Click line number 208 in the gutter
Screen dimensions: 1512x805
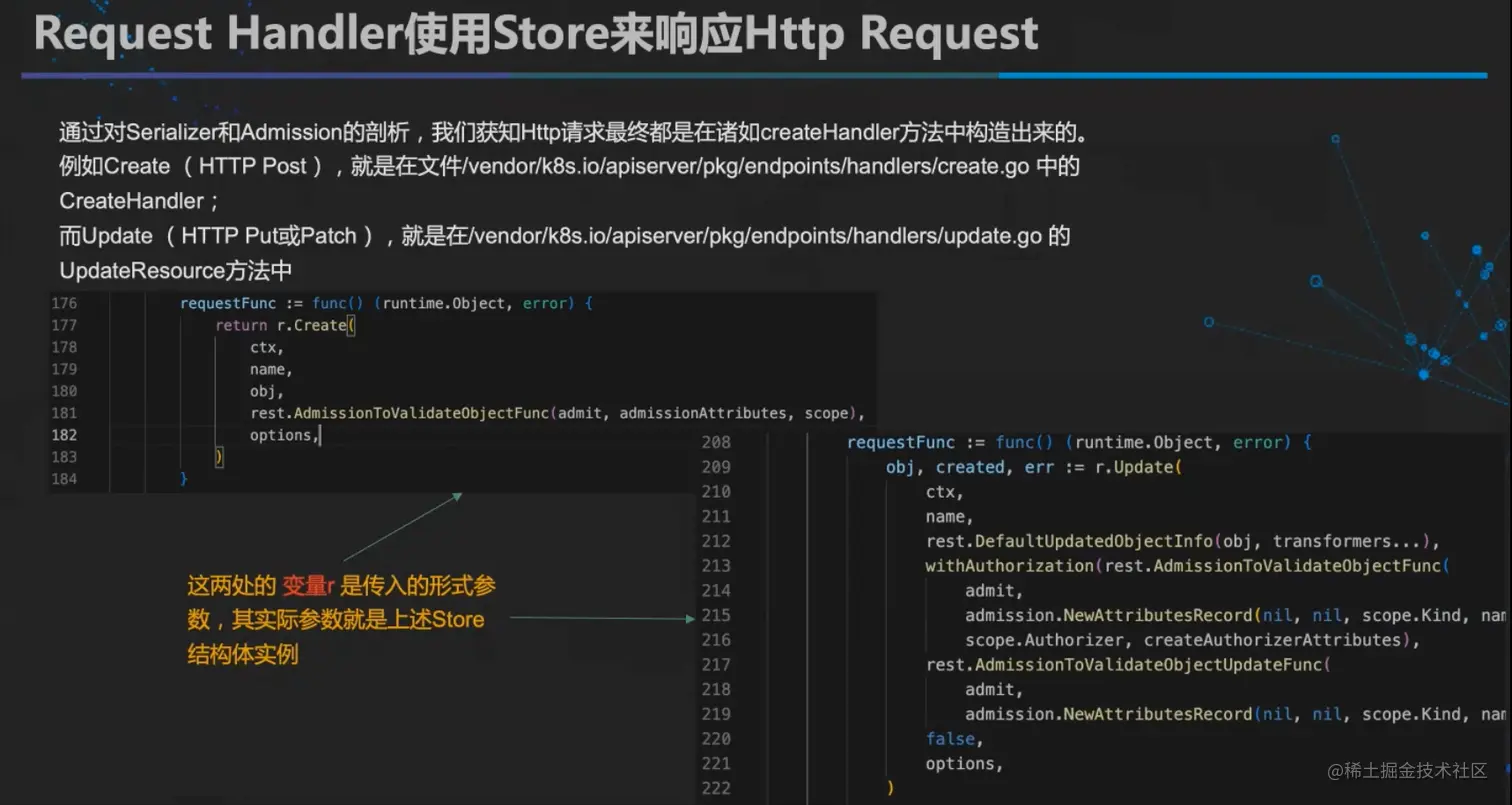point(716,442)
